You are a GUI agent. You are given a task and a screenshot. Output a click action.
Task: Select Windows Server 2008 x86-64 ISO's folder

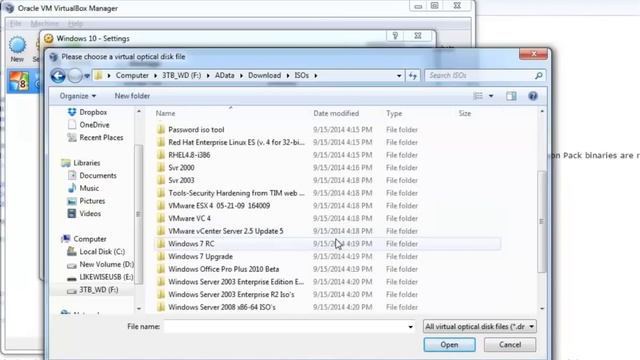coord(222,307)
